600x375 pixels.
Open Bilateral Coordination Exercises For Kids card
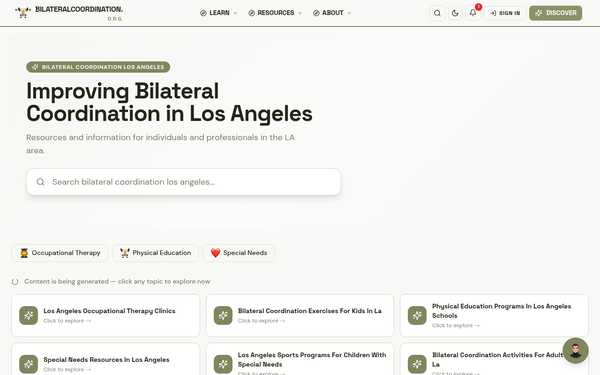300,315
